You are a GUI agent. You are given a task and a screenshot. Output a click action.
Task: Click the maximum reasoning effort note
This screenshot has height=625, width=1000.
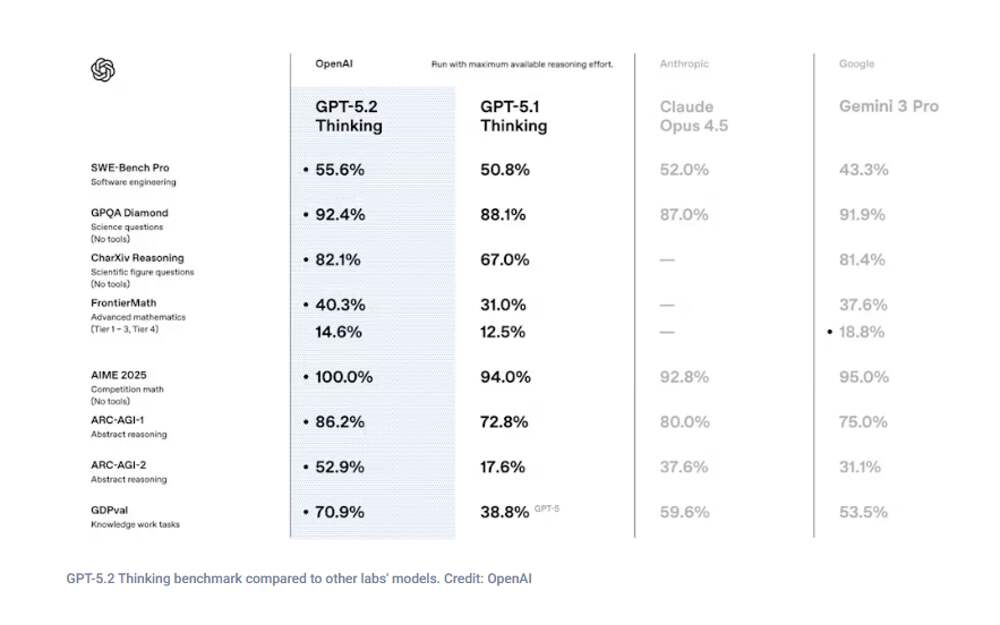pos(521,64)
